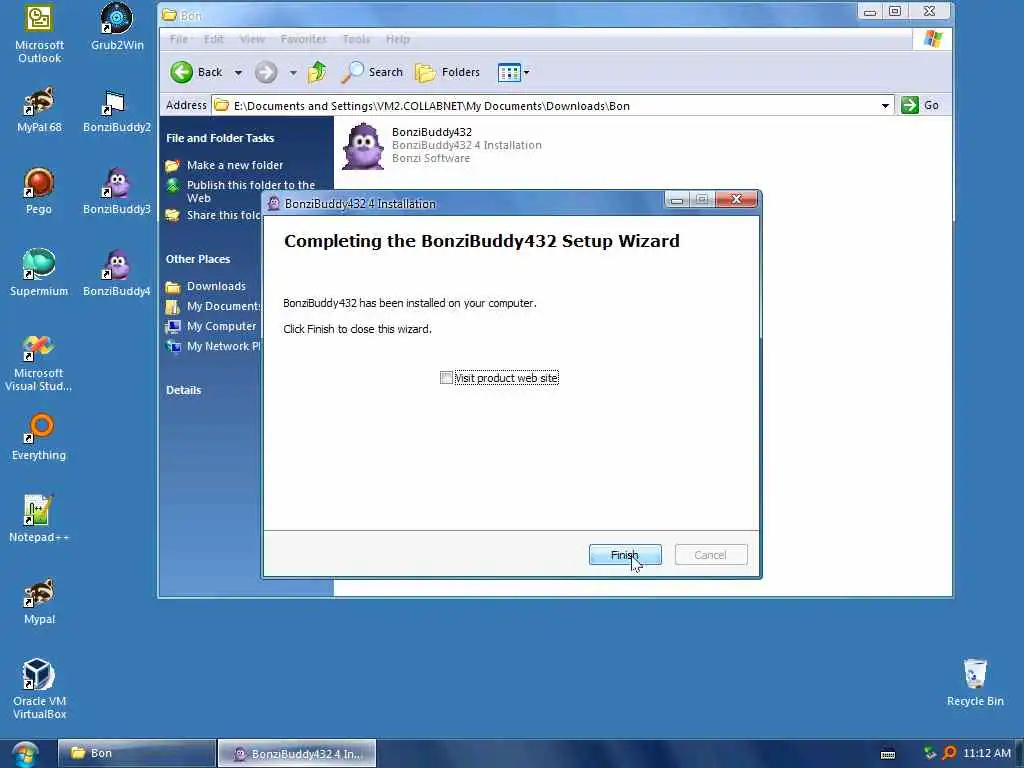Select the BonziBuddy432 installer file icon

[x=363, y=146]
